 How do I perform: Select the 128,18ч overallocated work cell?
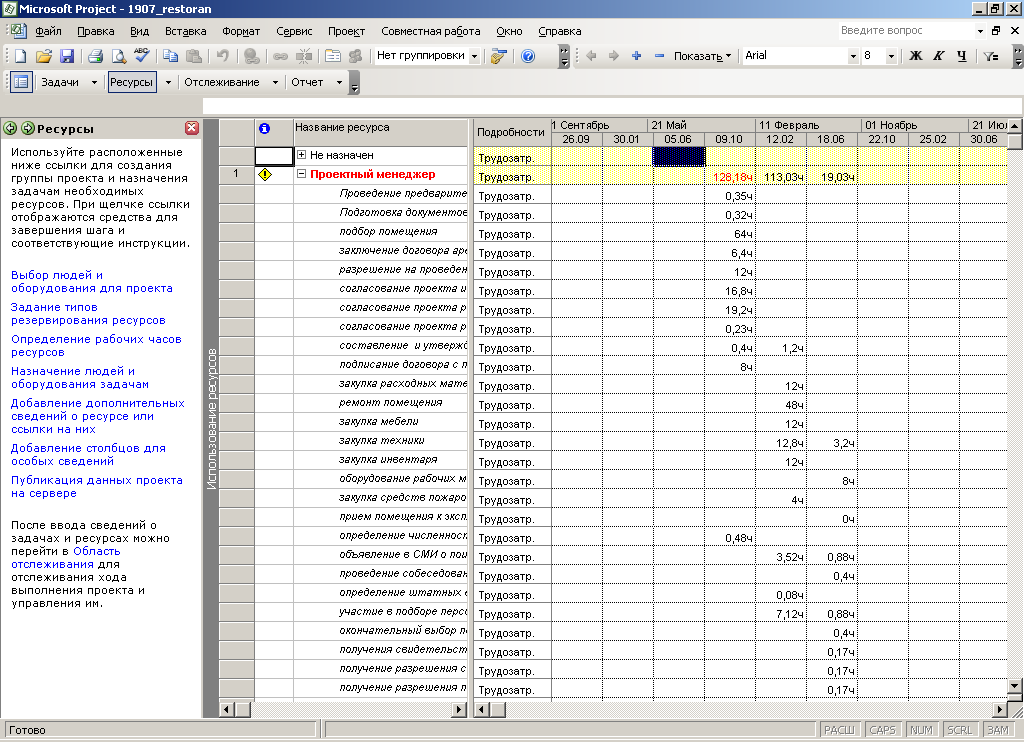pyautogui.click(x=729, y=177)
